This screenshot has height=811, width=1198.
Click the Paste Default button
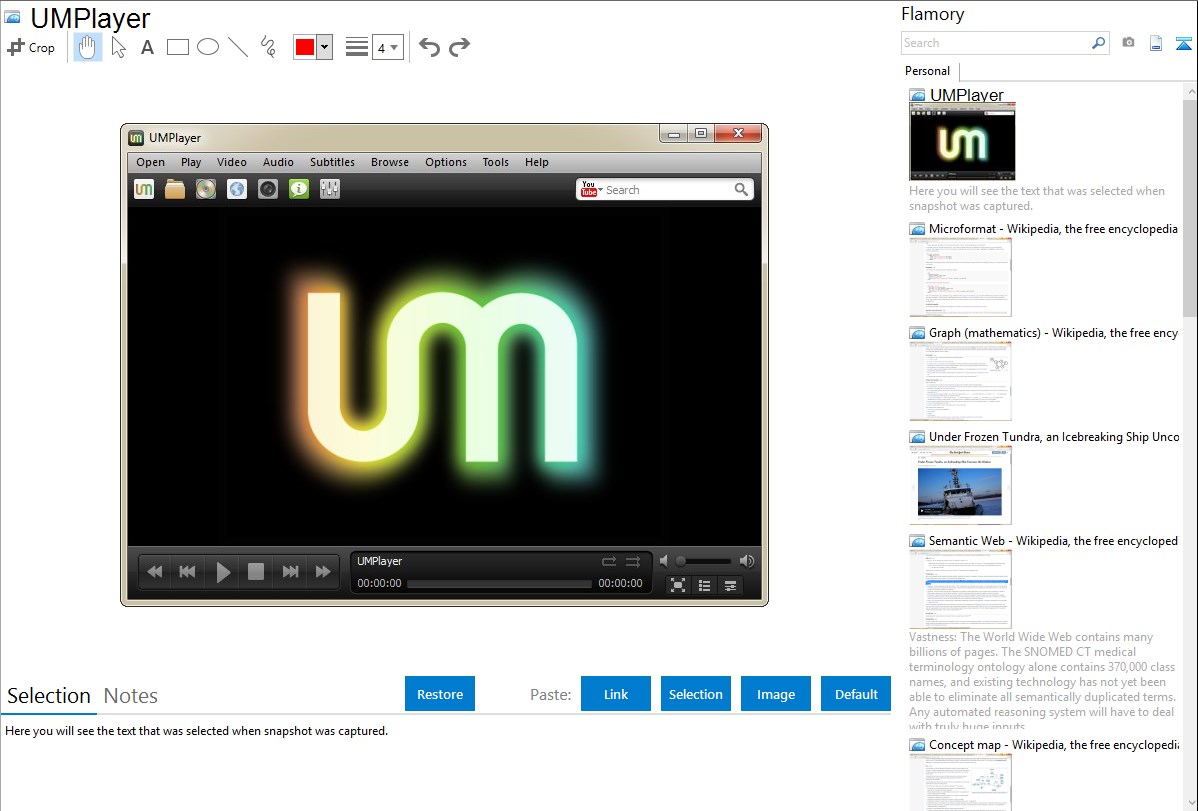click(x=856, y=693)
